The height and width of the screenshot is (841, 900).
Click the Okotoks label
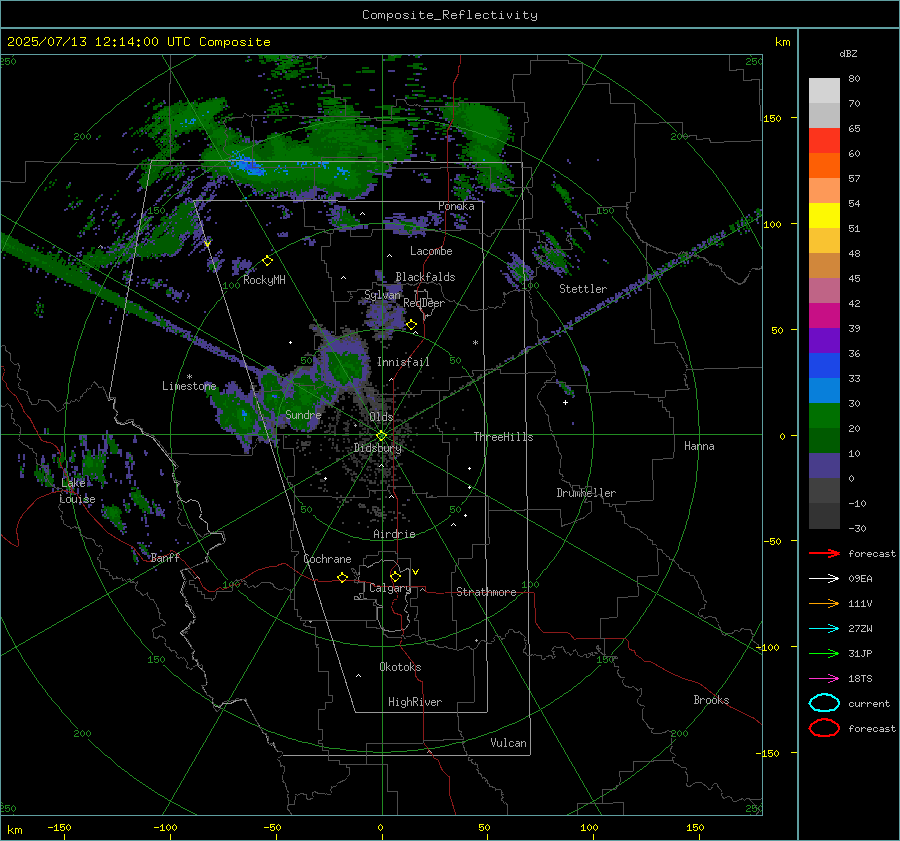coord(400,667)
